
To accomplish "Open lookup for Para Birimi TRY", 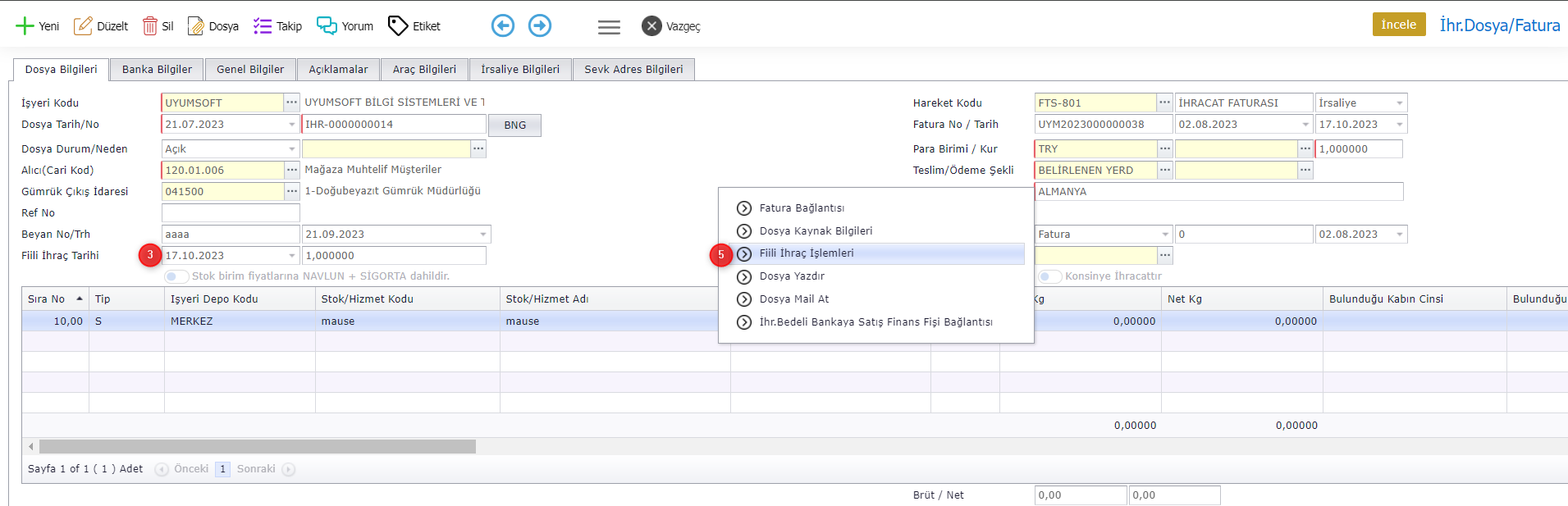I will click(x=1164, y=148).
